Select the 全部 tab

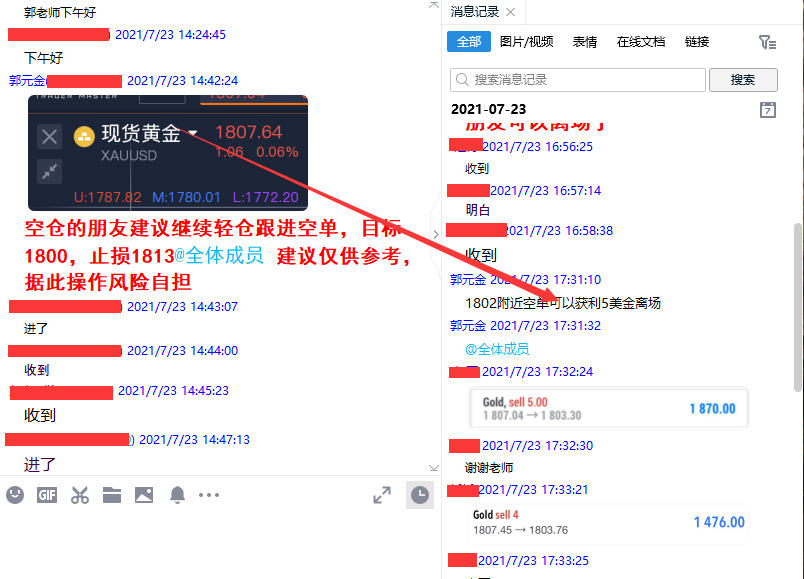[x=469, y=42]
